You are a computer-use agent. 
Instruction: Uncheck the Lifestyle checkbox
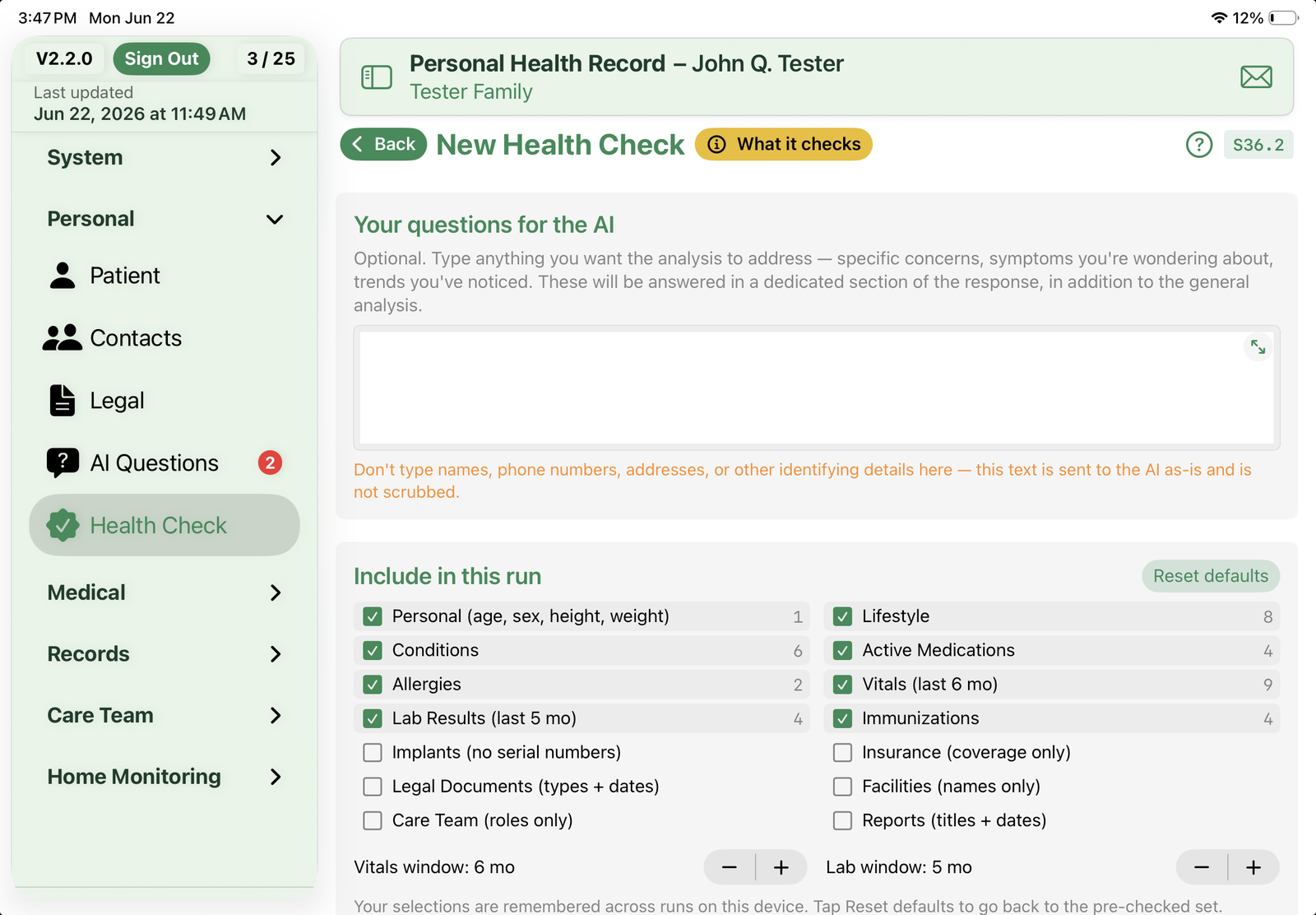842,616
